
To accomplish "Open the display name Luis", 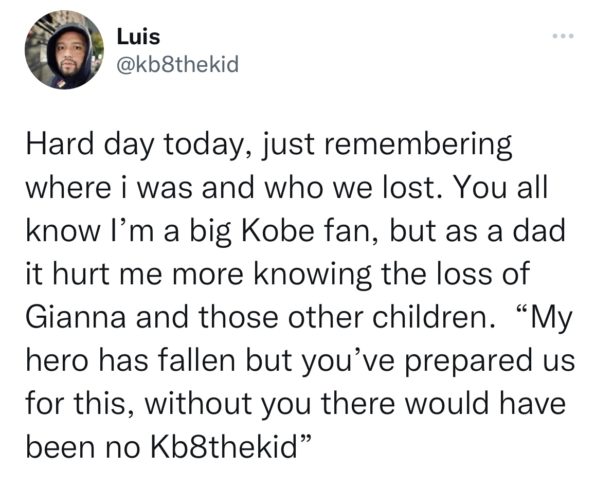I will [x=139, y=37].
